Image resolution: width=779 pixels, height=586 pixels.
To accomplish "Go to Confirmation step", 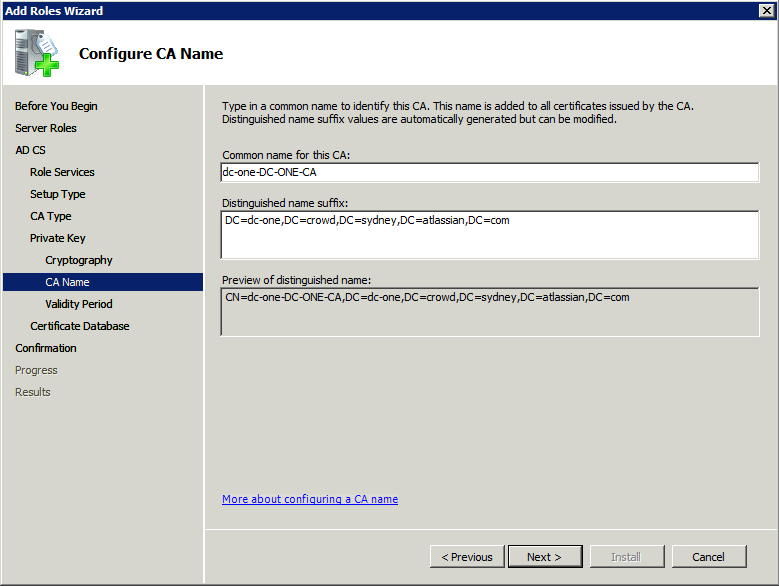I will (46, 348).
